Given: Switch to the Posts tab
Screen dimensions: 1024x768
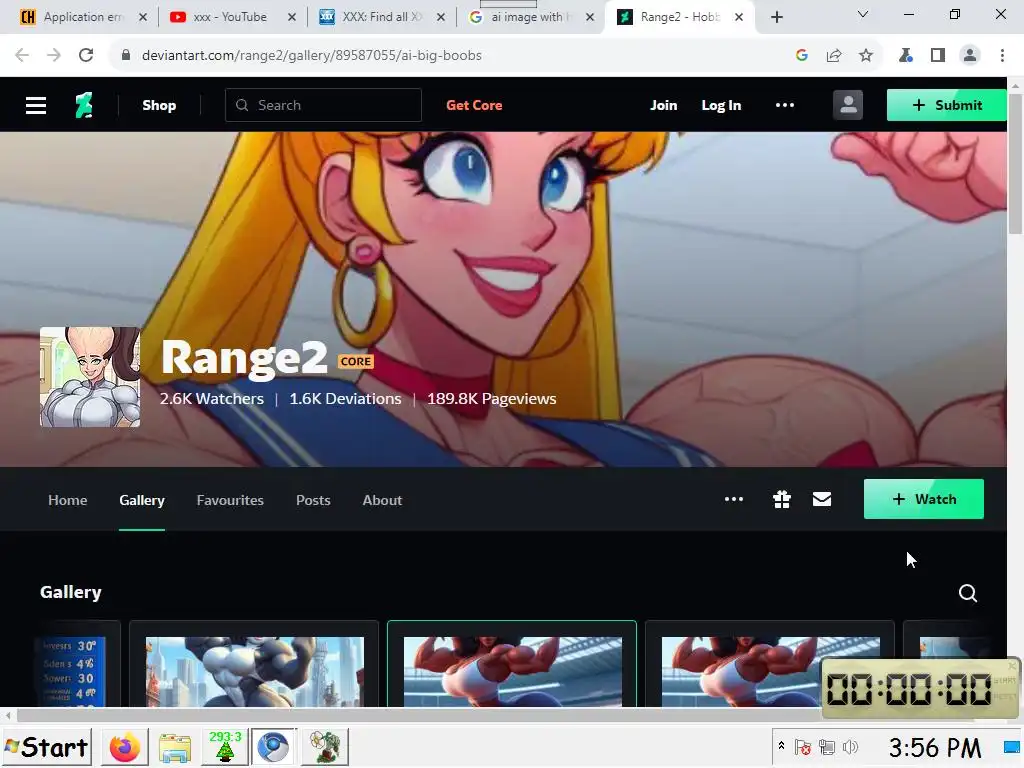Looking at the screenshot, I should [x=313, y=500].
